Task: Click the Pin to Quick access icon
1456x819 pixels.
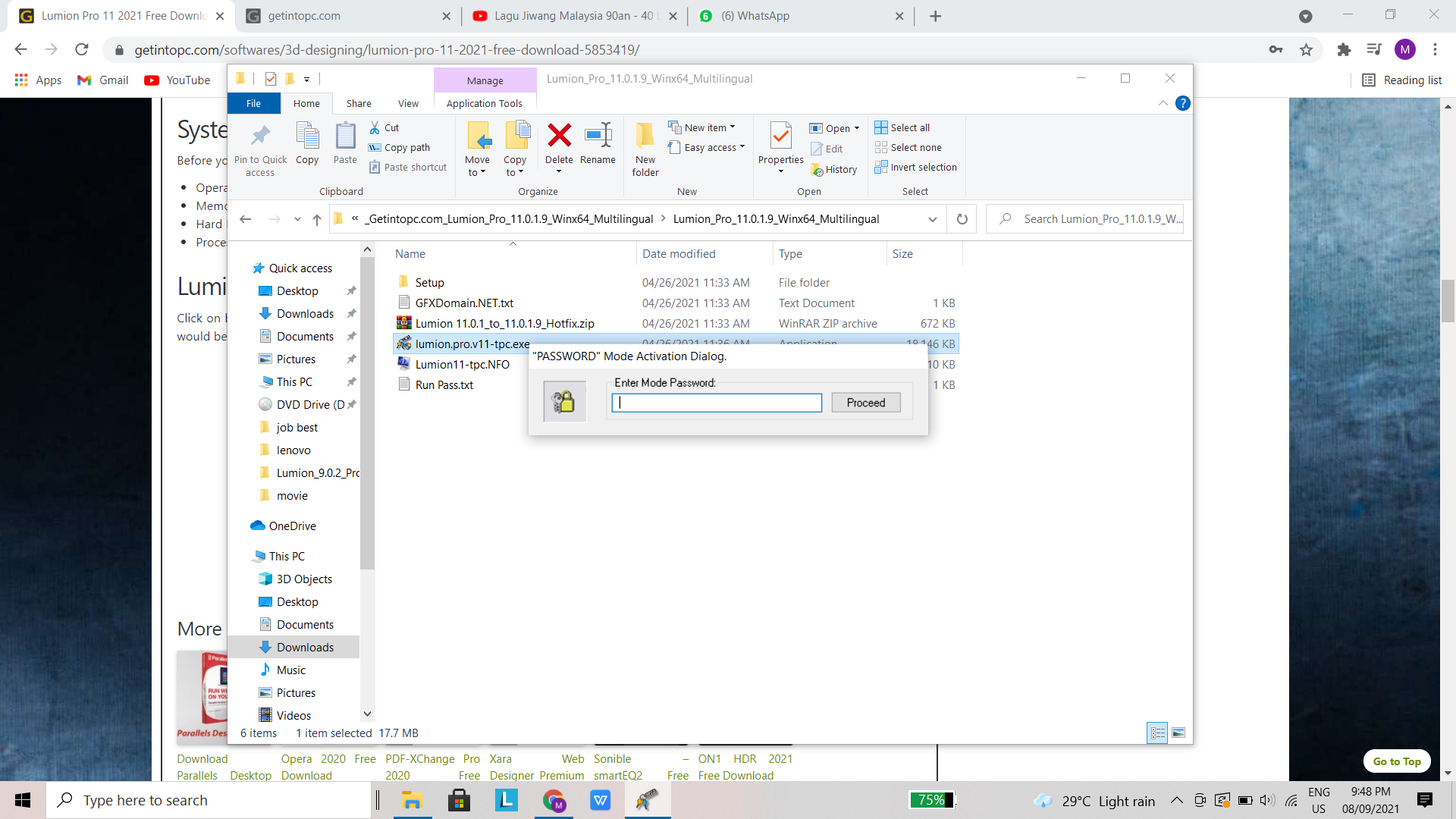Action: pos(260,136)
